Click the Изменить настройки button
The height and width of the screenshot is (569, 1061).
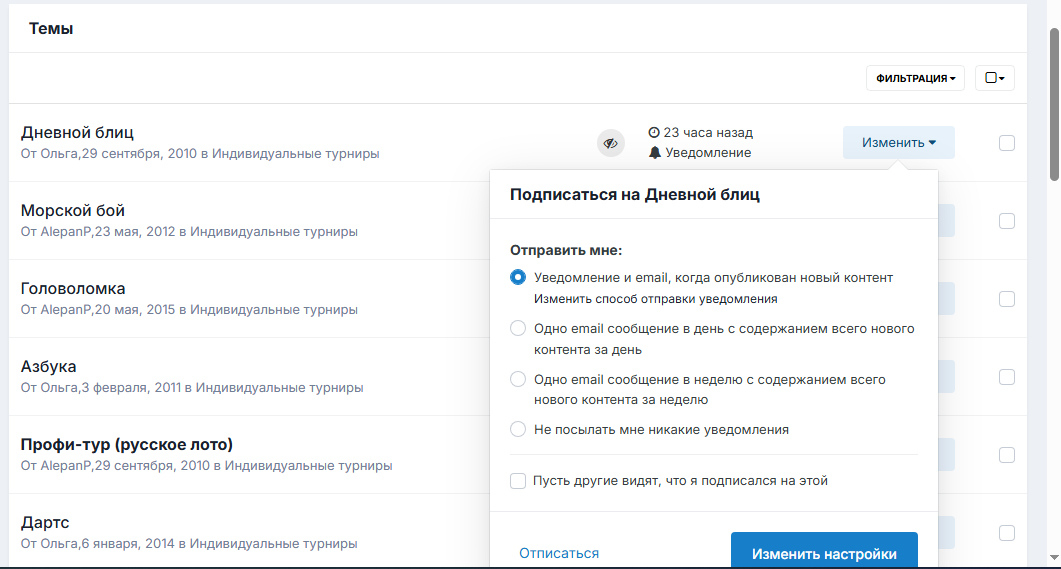[x=824, y=551]
